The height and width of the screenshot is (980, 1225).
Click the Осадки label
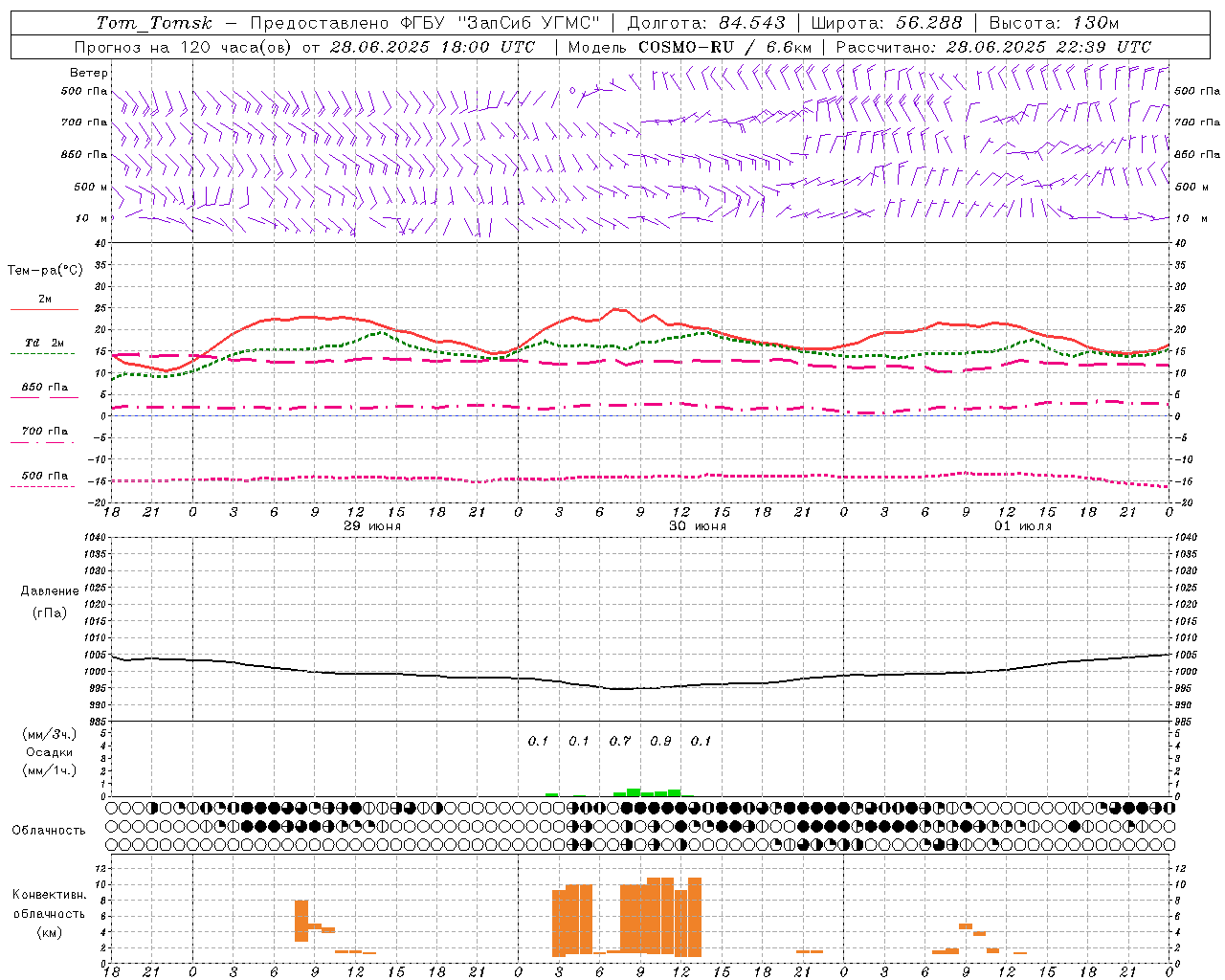(50, 752)
